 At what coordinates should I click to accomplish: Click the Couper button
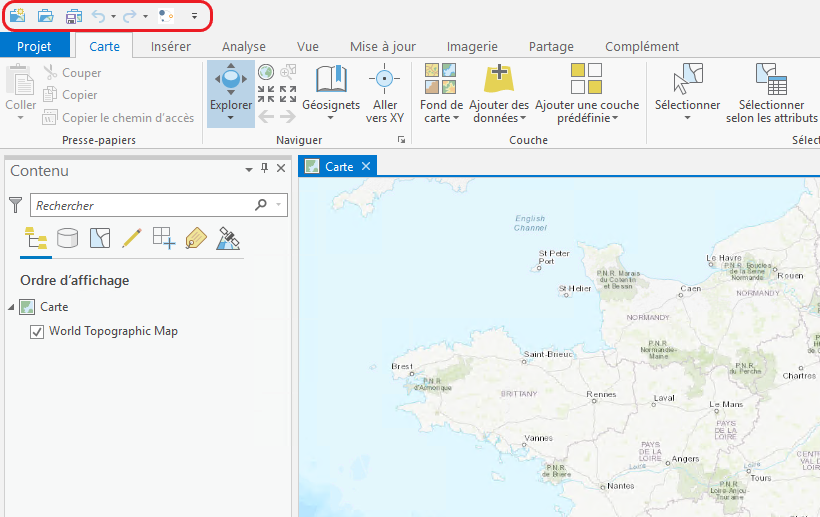(72, 73)
